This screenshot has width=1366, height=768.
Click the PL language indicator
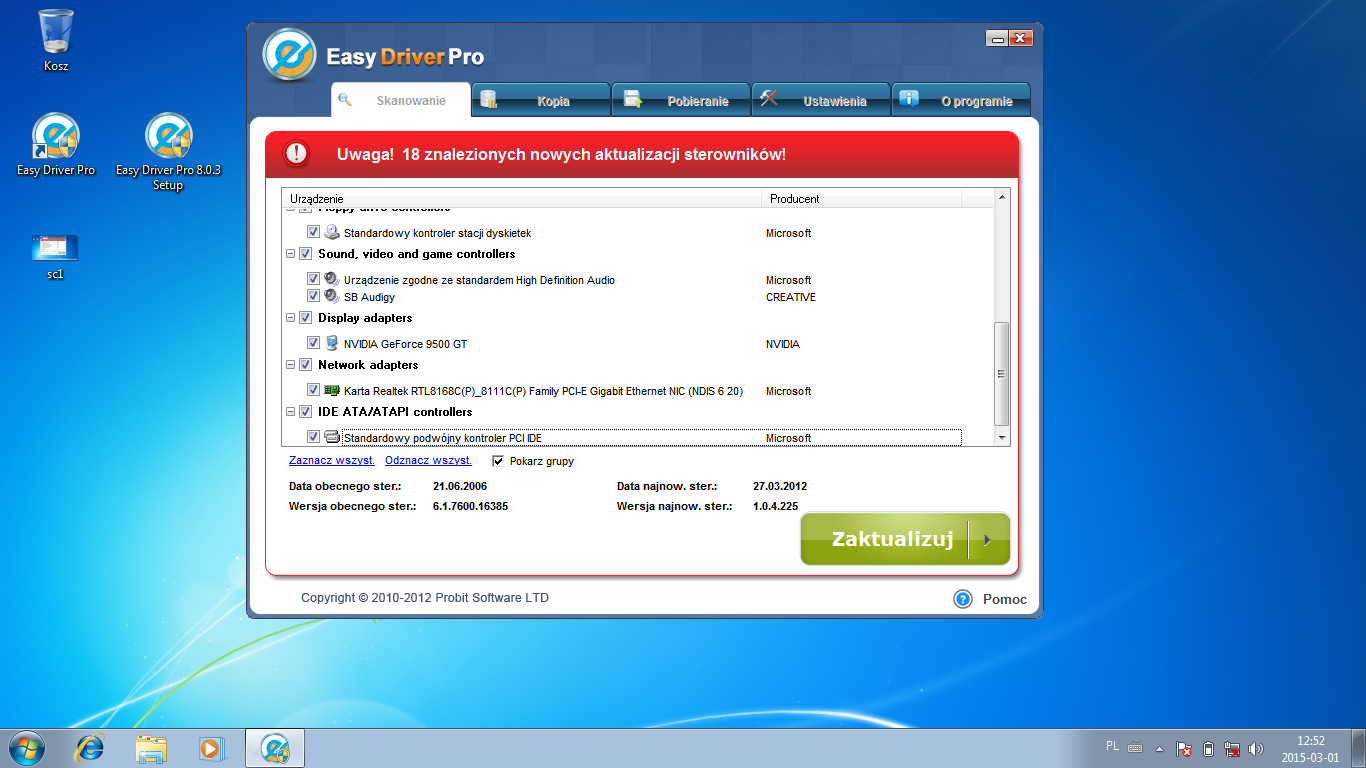[x=1113, y=746]
